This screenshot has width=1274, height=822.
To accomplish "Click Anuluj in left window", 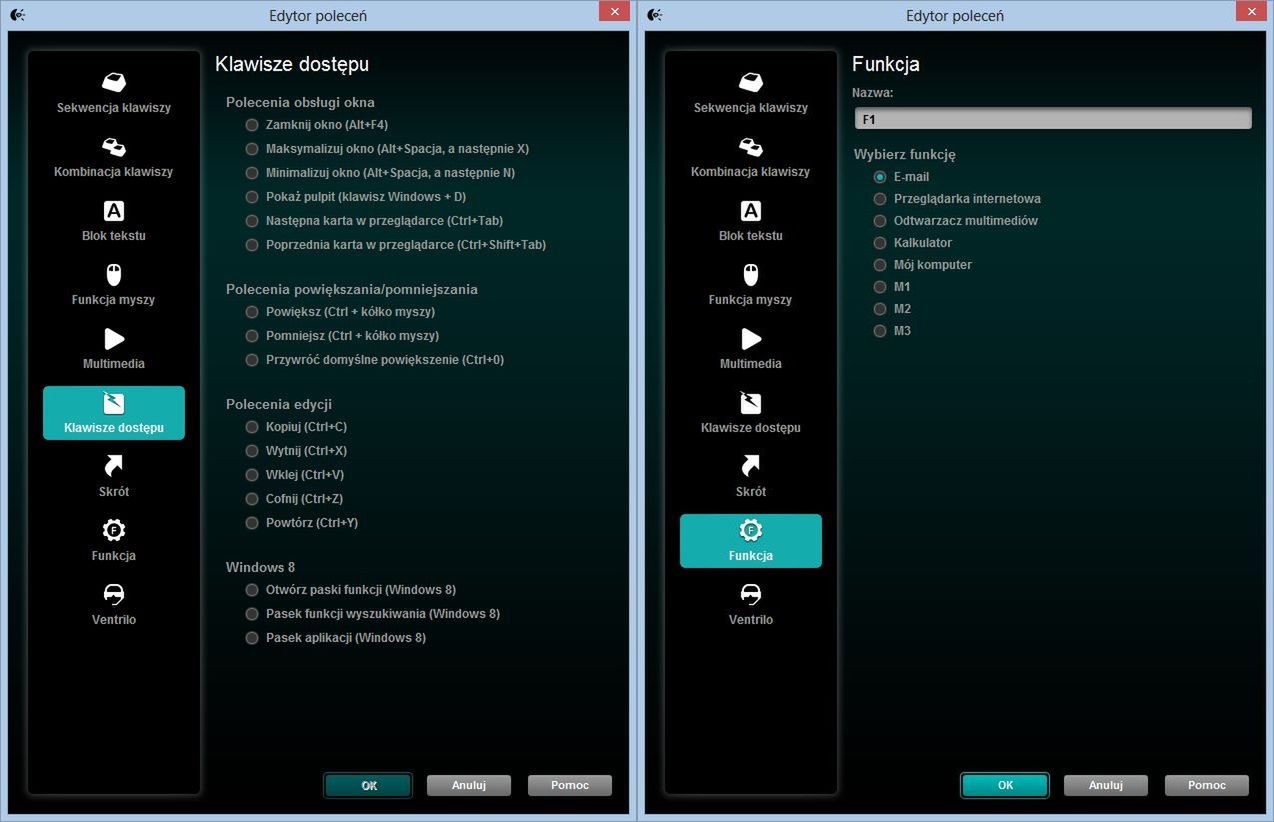I will pos(469,785).
